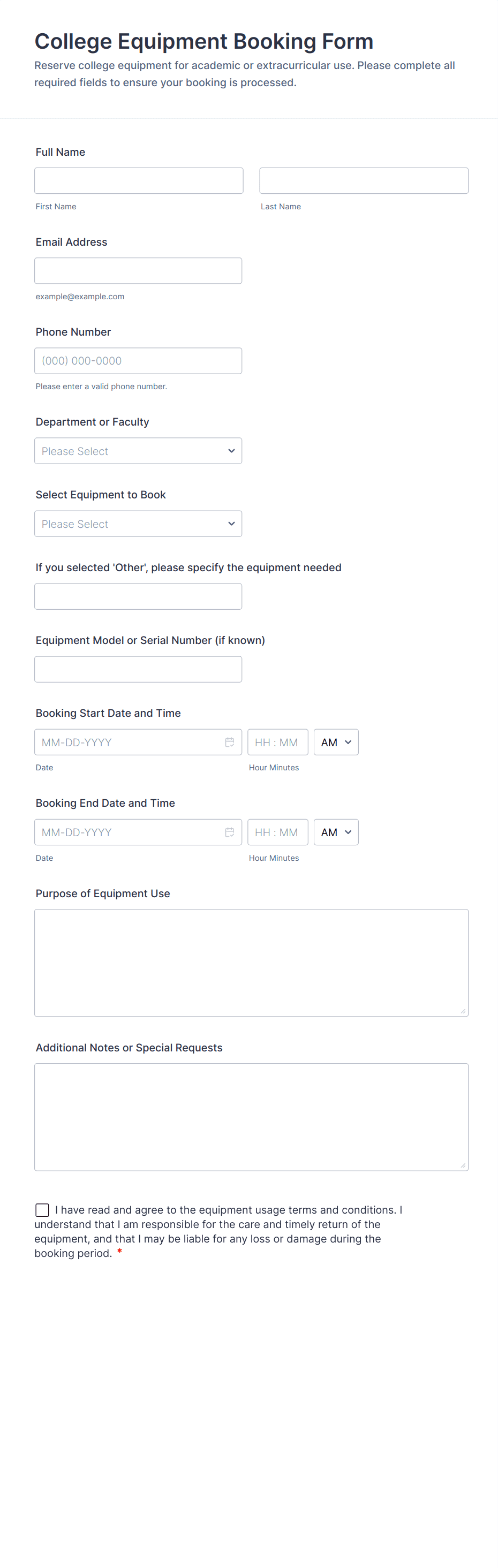The height and width of the screenshot is (1568, 498).
Task: Click the First Name input field
Action: click(x=139, y=181)
